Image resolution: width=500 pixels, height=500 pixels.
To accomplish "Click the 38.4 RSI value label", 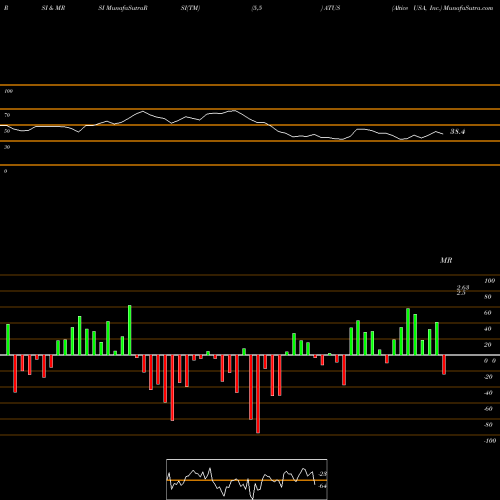I will 457,132.
